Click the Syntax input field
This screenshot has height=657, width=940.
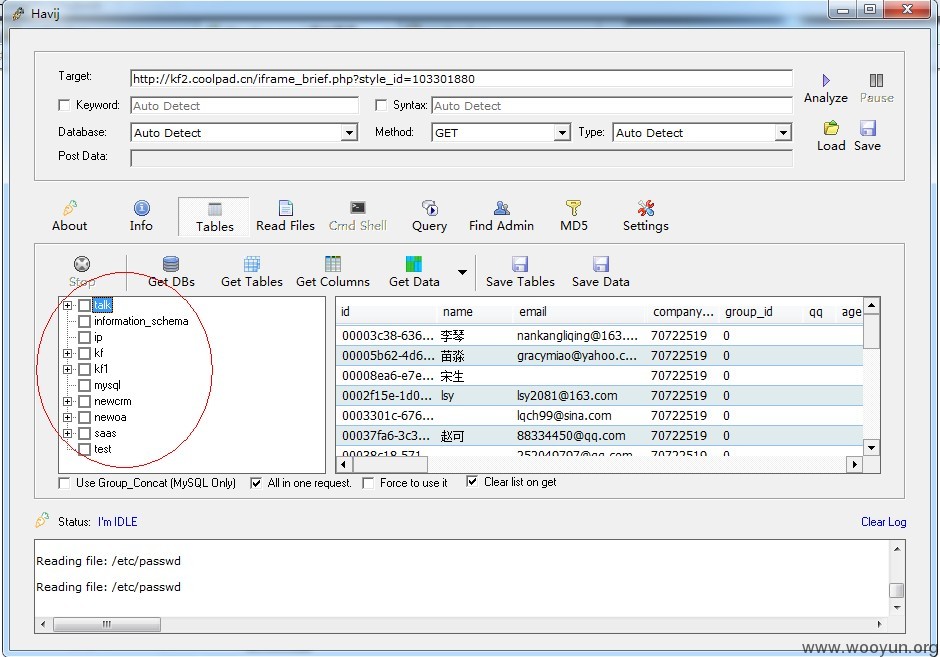(x=611, y=106)
